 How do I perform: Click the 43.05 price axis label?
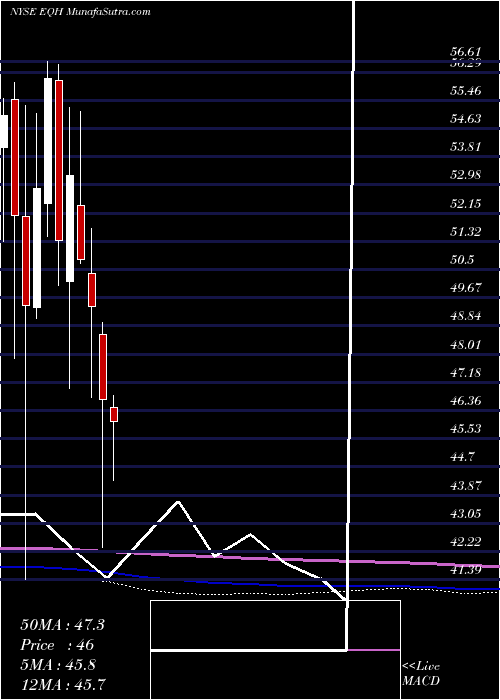(465, 513)
